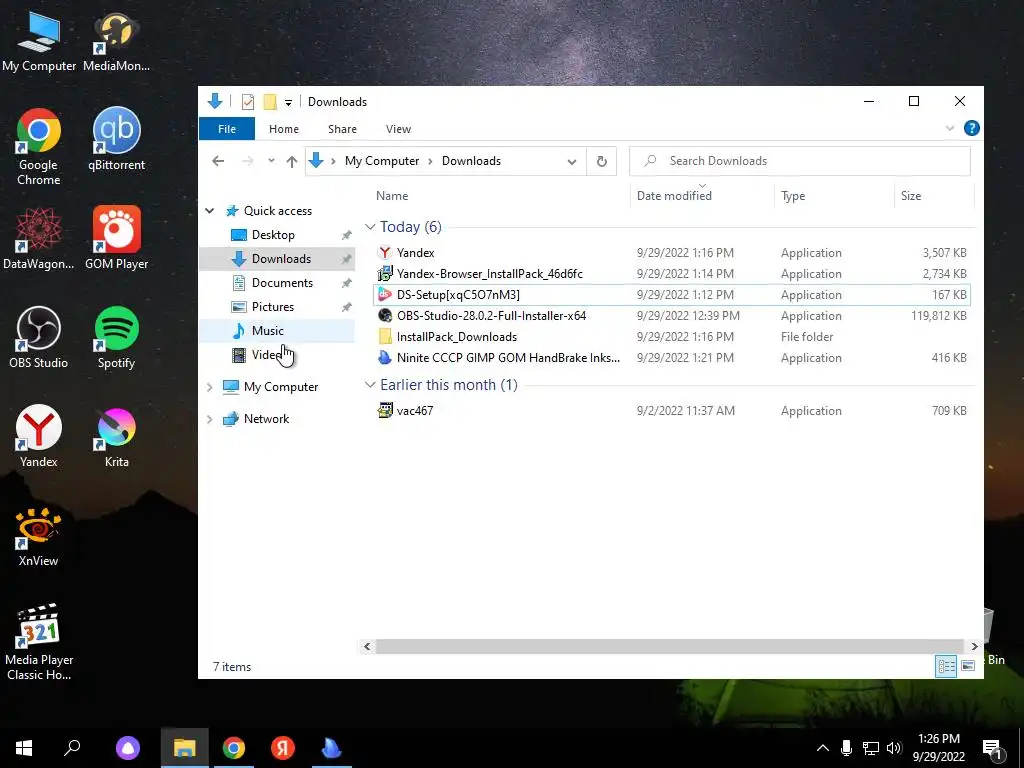Sort by Date modified column

pyautogui.click(x=674, y=196)
